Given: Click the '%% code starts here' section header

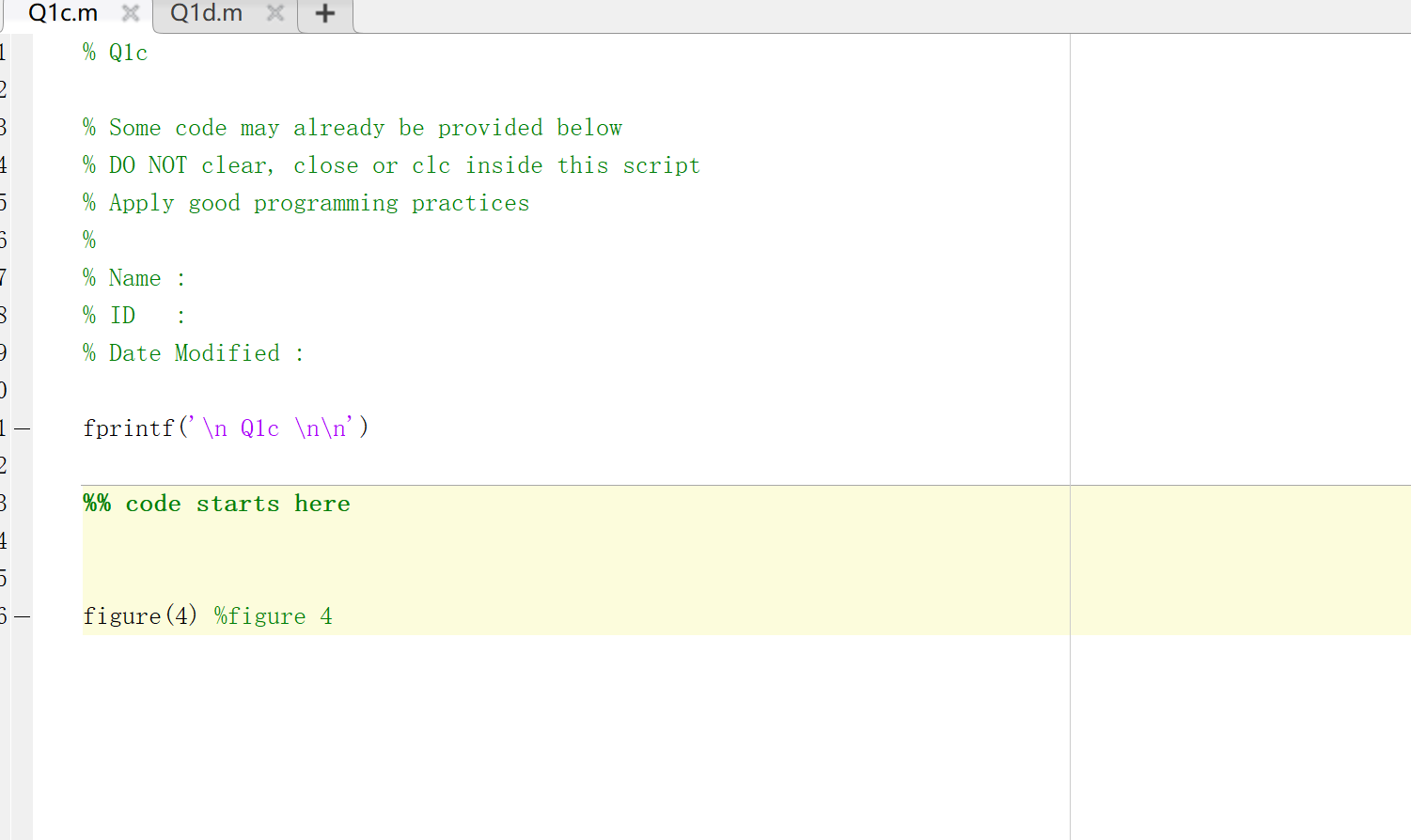Looking at the screenshot, I should 216,504.
